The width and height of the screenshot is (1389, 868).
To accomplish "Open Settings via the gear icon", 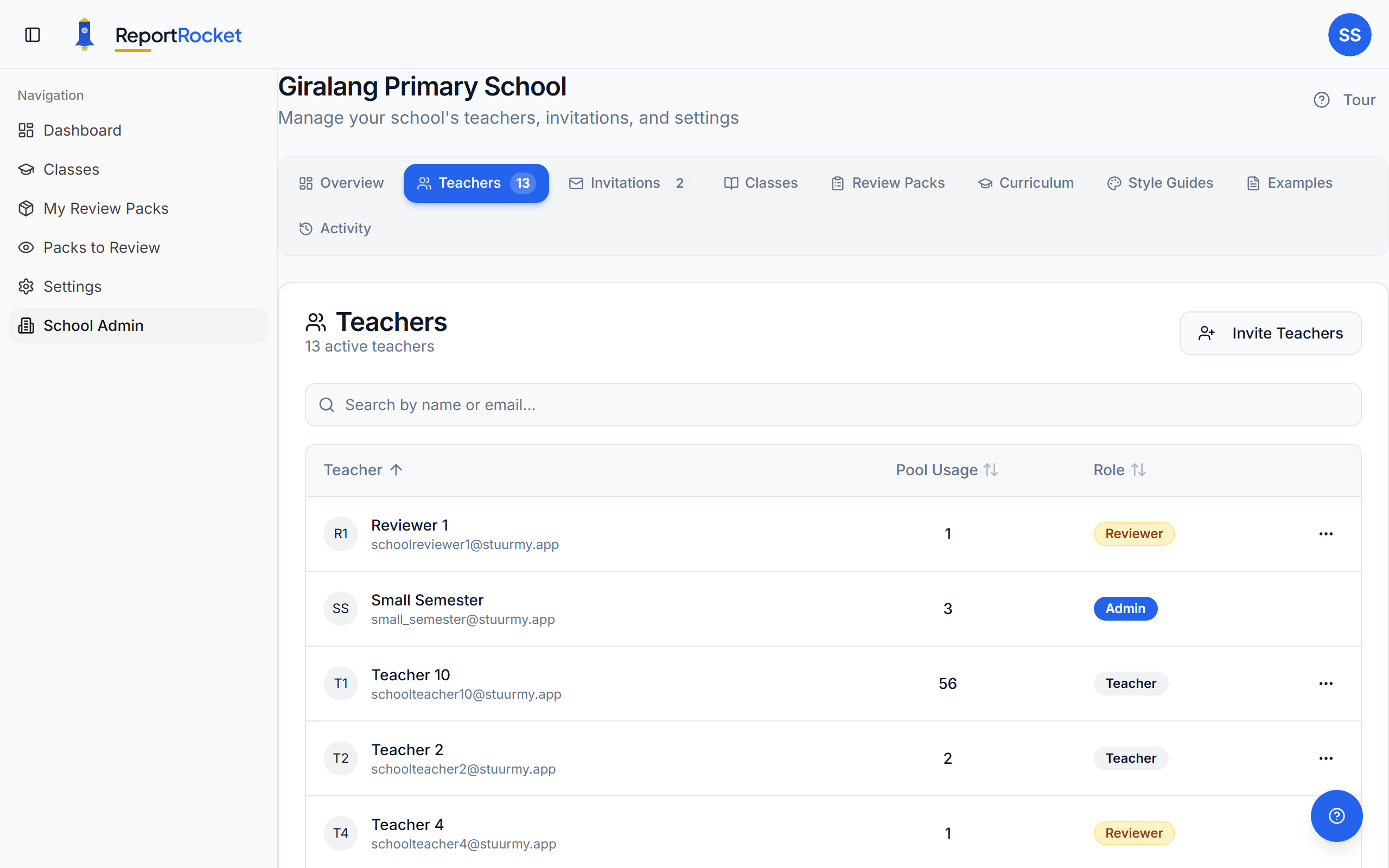I will pyautogui.click(x=26, y=286).
